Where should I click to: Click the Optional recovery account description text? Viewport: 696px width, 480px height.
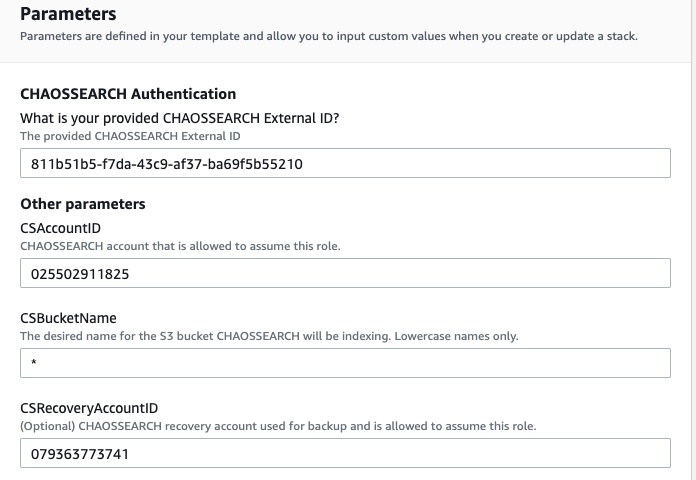tap(278, 426)
